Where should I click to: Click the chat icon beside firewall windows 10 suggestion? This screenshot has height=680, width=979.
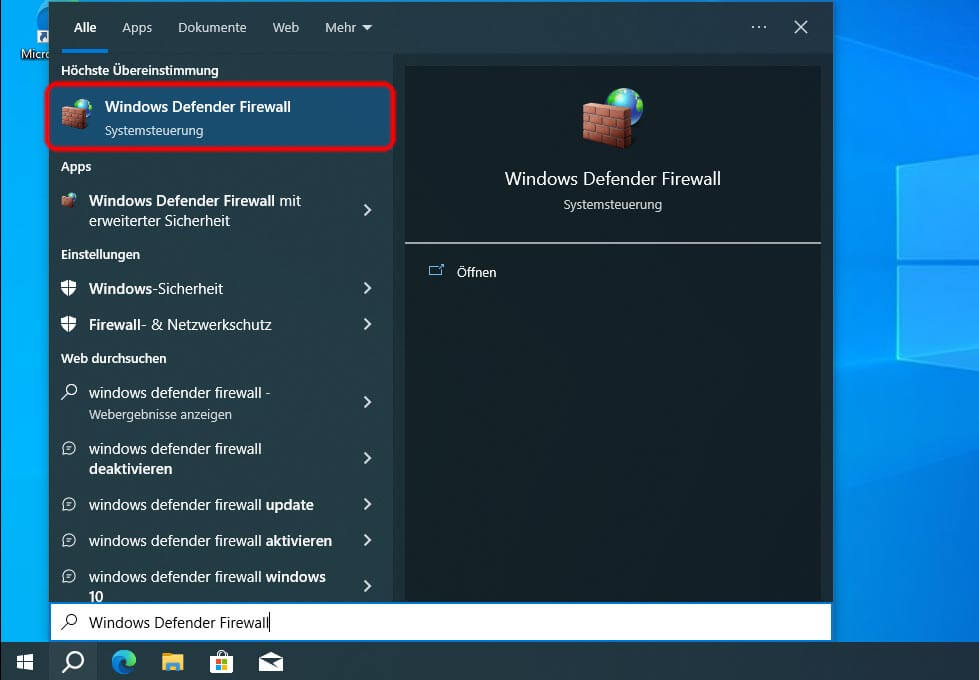tap(69, 576)
